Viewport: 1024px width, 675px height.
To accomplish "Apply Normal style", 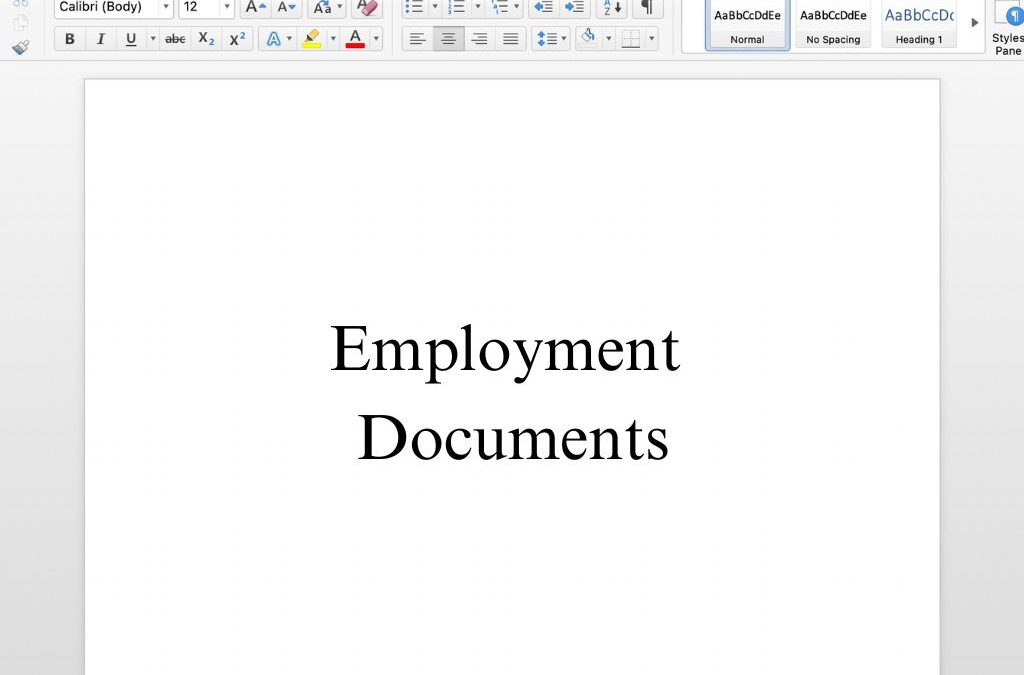I will 747,25.
